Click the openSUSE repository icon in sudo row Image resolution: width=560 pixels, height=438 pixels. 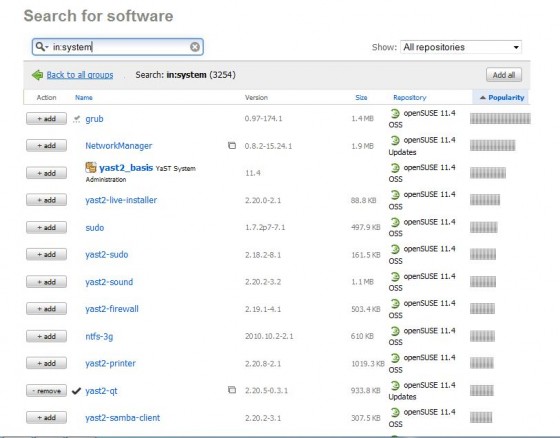pyautogui.click(x=395, y=222)
